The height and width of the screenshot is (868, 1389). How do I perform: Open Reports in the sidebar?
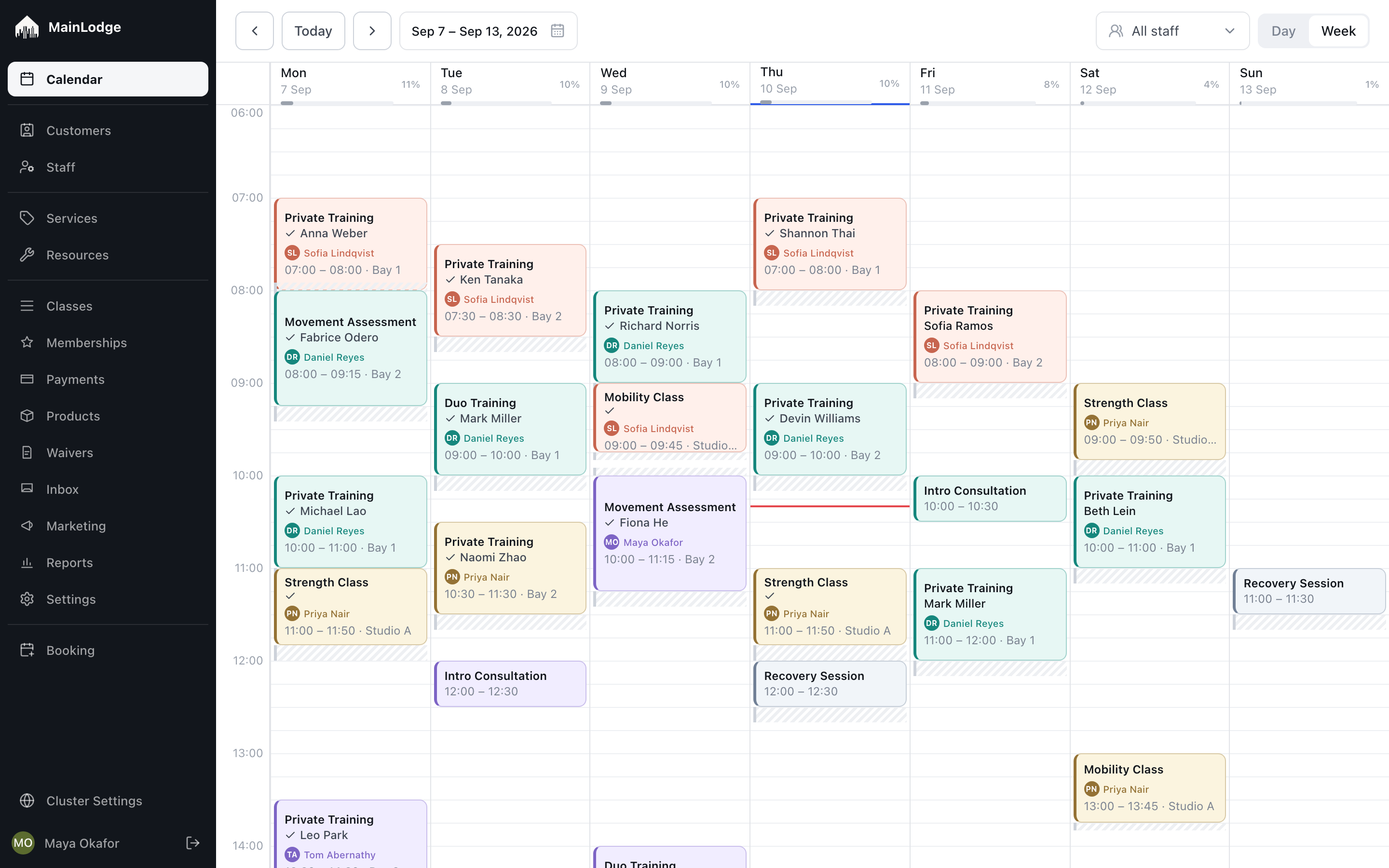point(108,563)
